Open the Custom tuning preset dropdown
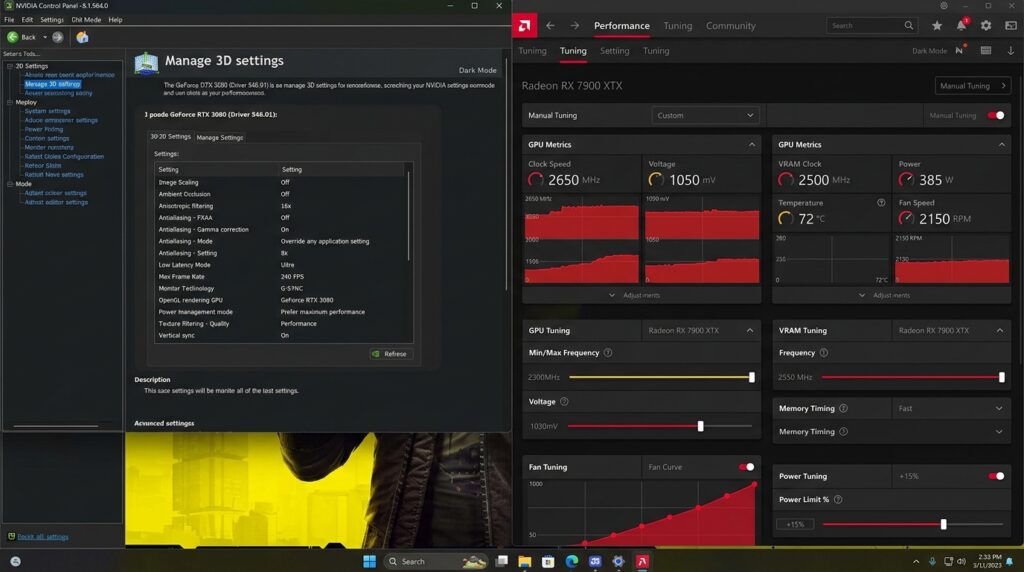 (x=705, y=116)
